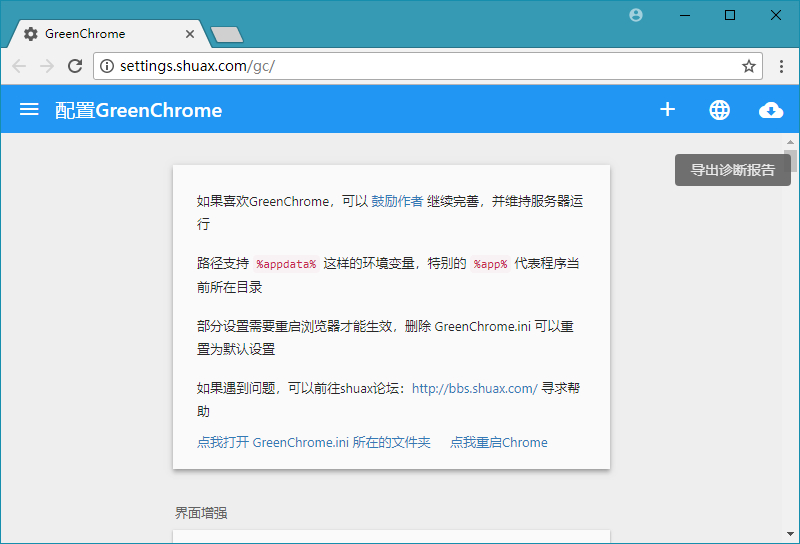
Task: Bookmark page with the star icon
Action: [x=748, y=66]
